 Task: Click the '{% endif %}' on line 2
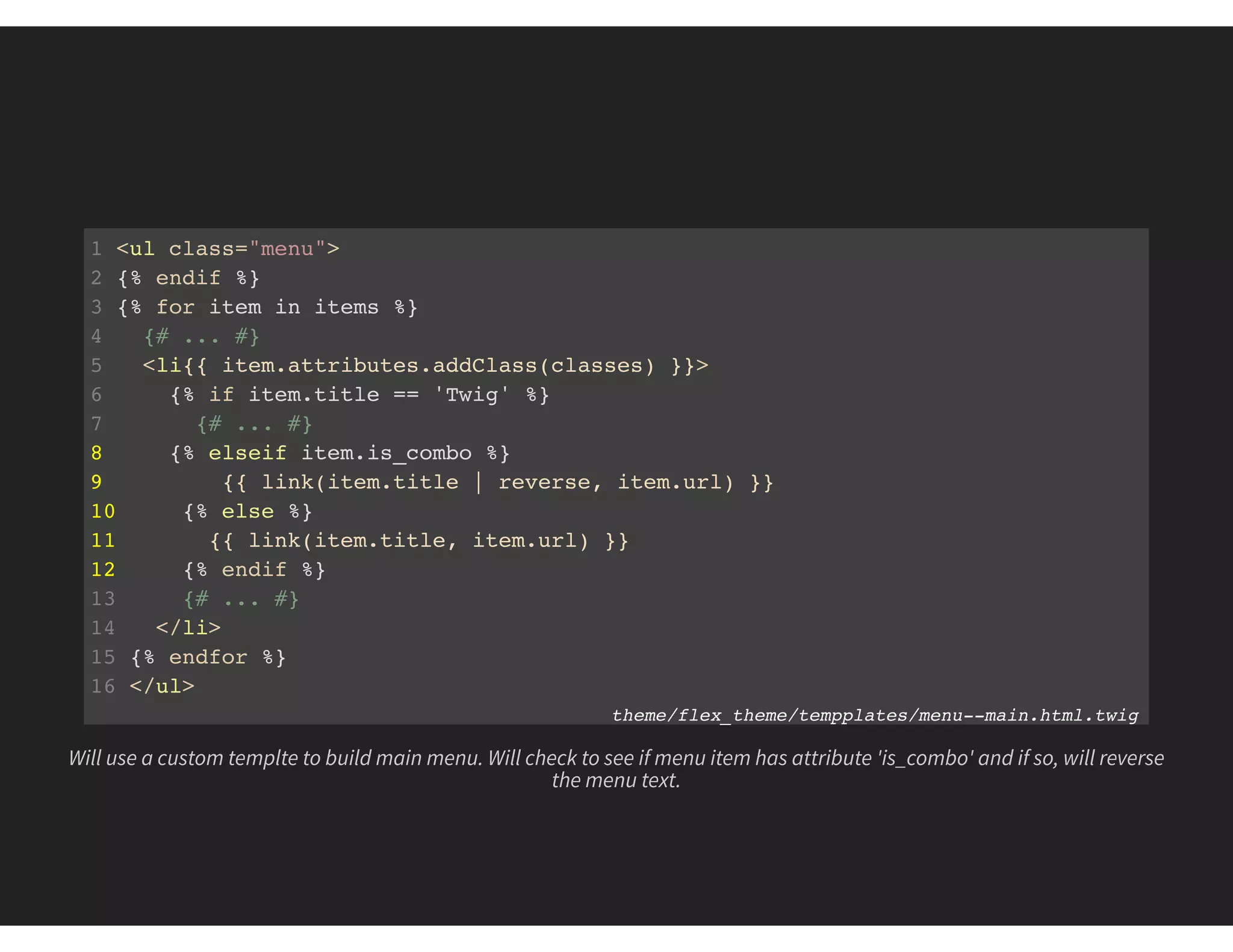188,278
